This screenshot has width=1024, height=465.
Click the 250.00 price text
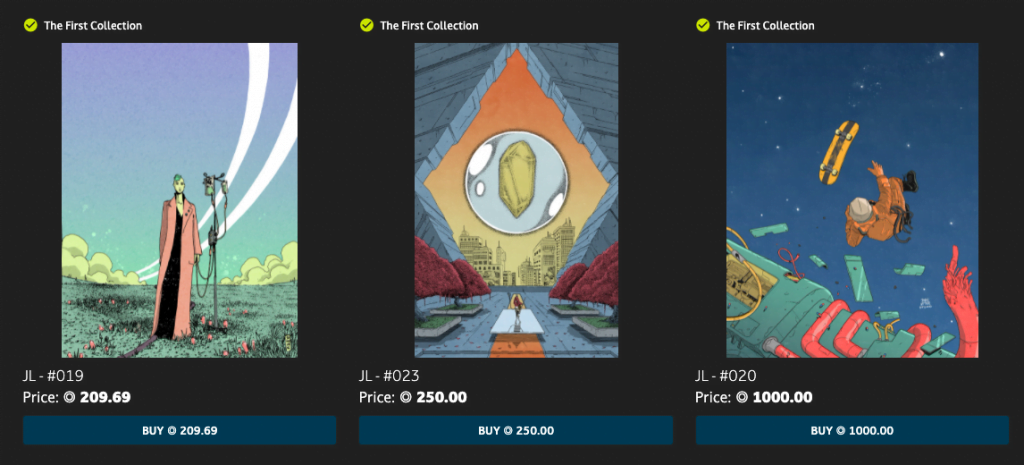click(x=441, y=397)
